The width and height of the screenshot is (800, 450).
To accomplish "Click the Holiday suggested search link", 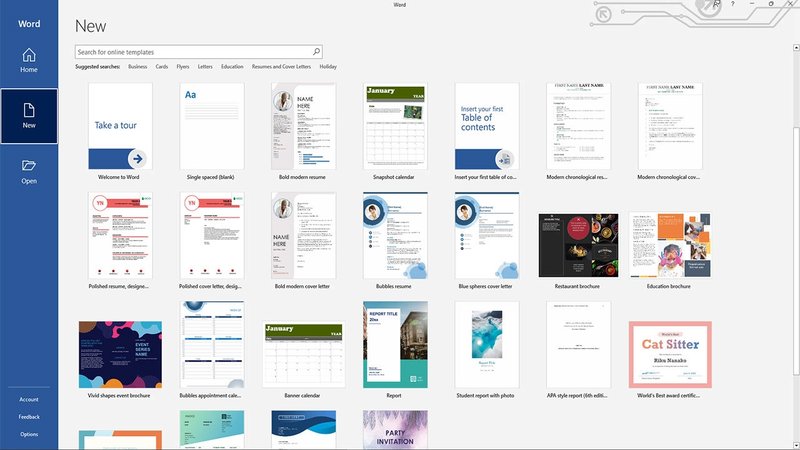I will pos(328,67).
